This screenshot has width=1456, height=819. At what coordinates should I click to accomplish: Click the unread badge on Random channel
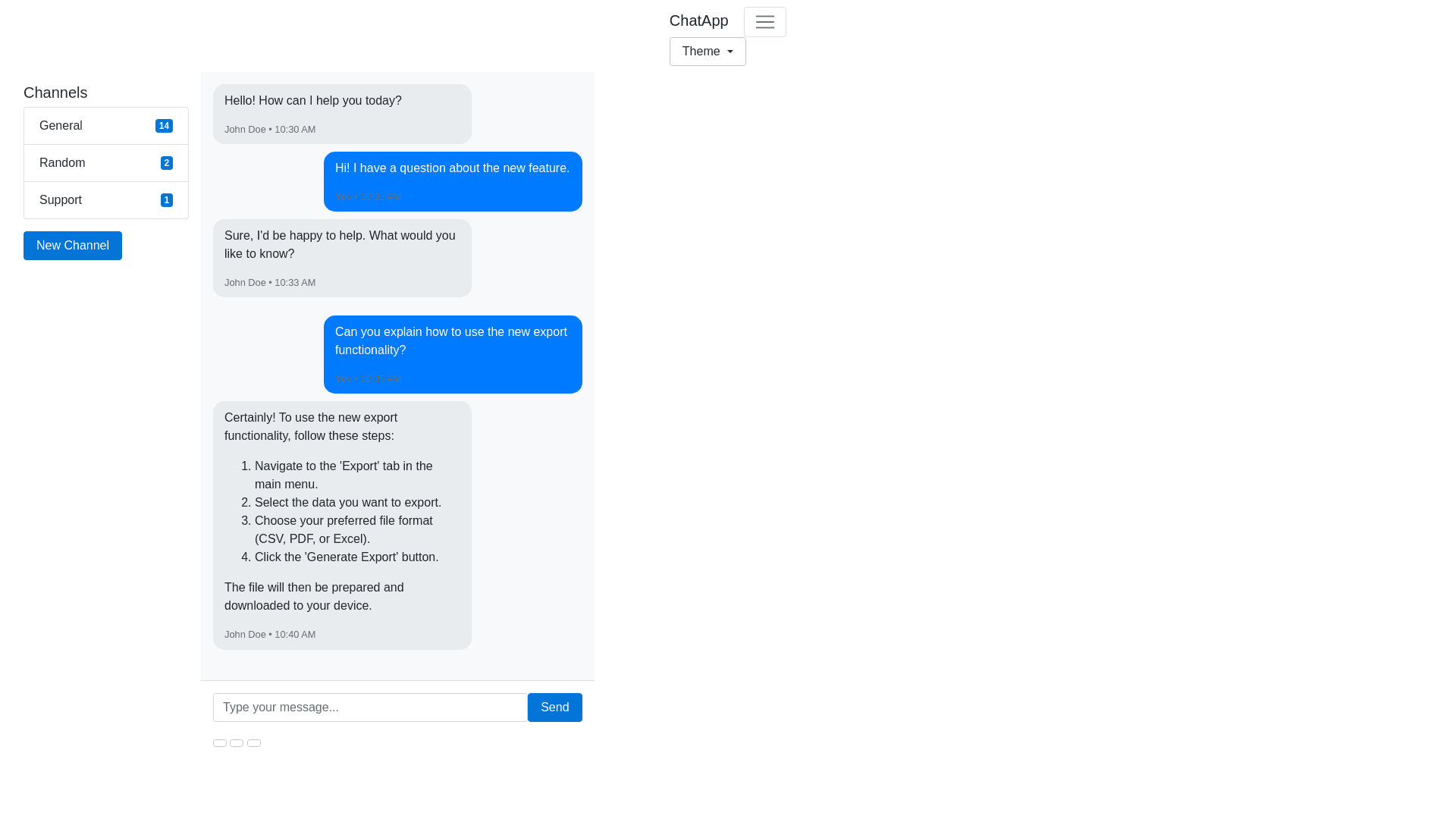[167, 163]
